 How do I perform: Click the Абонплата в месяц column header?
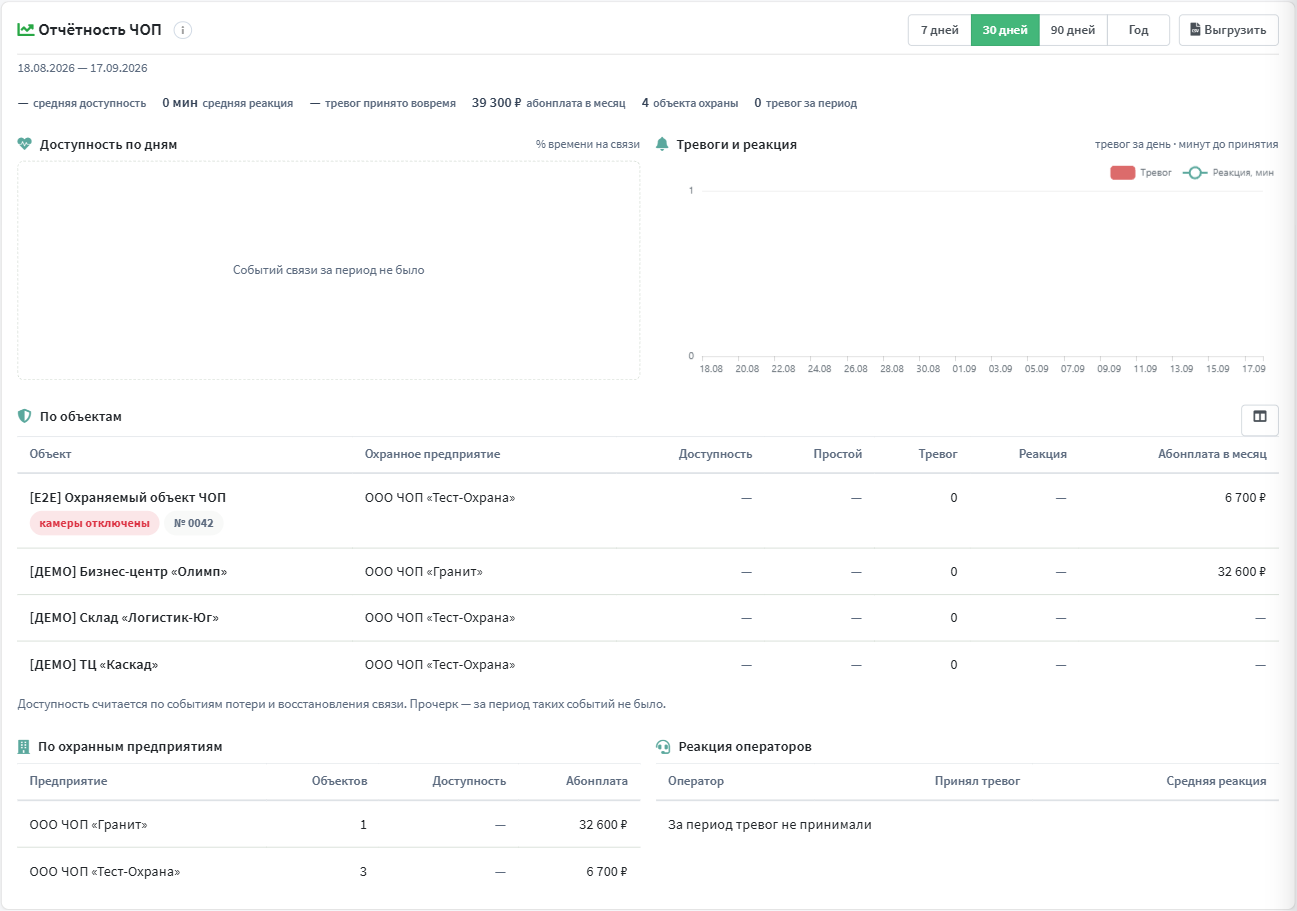tap(1212, 454)
